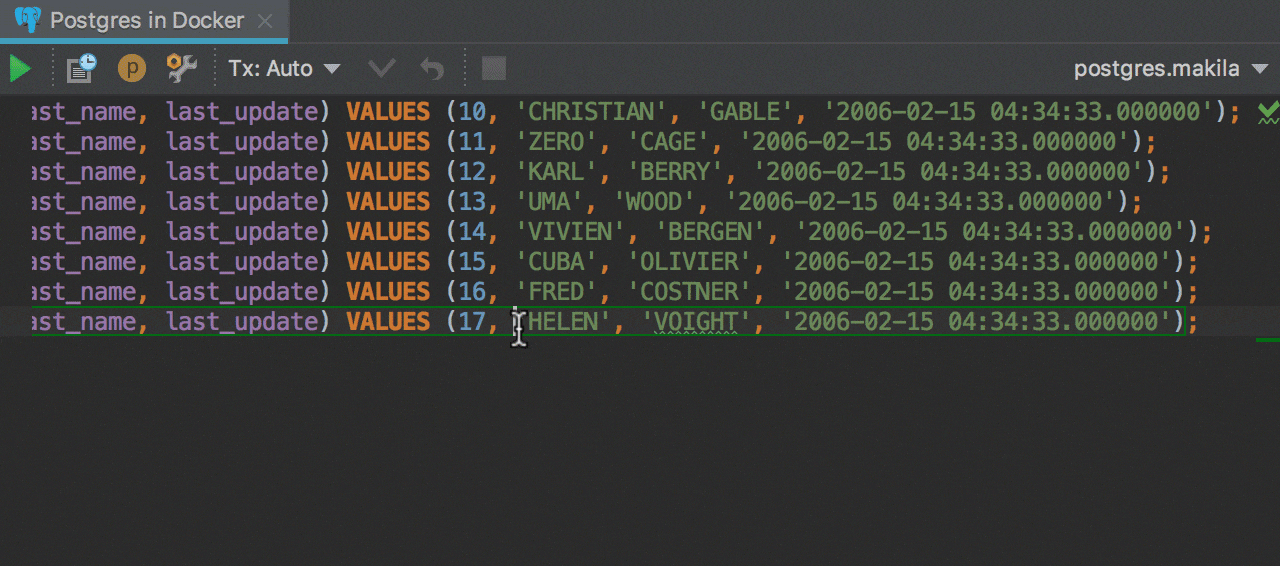Click the 'CHRISTIAN' string in the first row
1280x566 pixels.
[x=589, y=112]
